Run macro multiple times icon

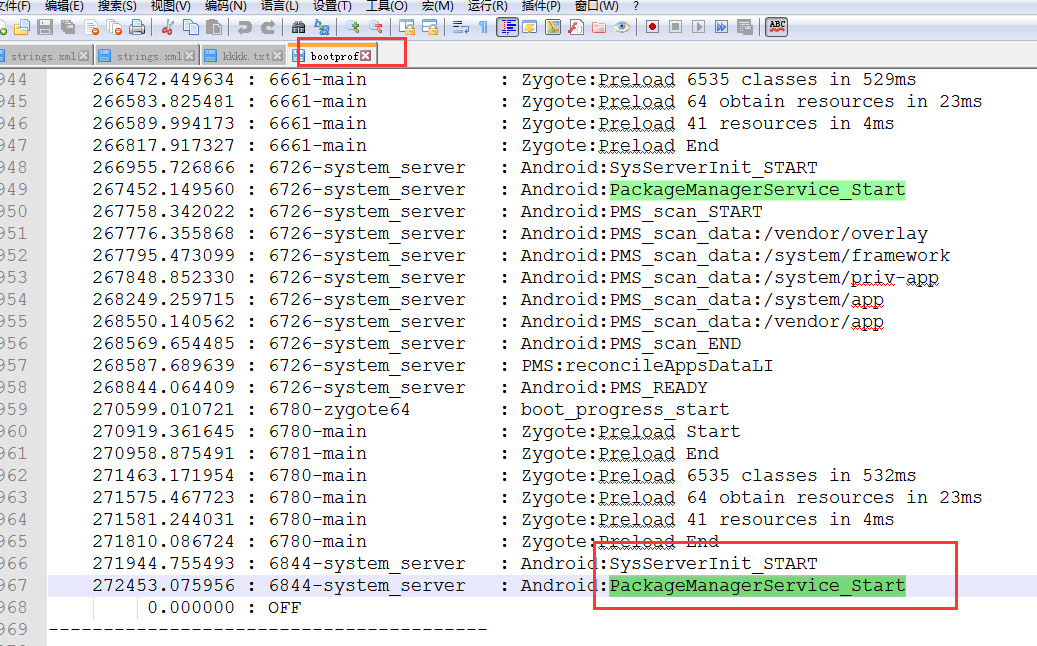tap(722, 27)
